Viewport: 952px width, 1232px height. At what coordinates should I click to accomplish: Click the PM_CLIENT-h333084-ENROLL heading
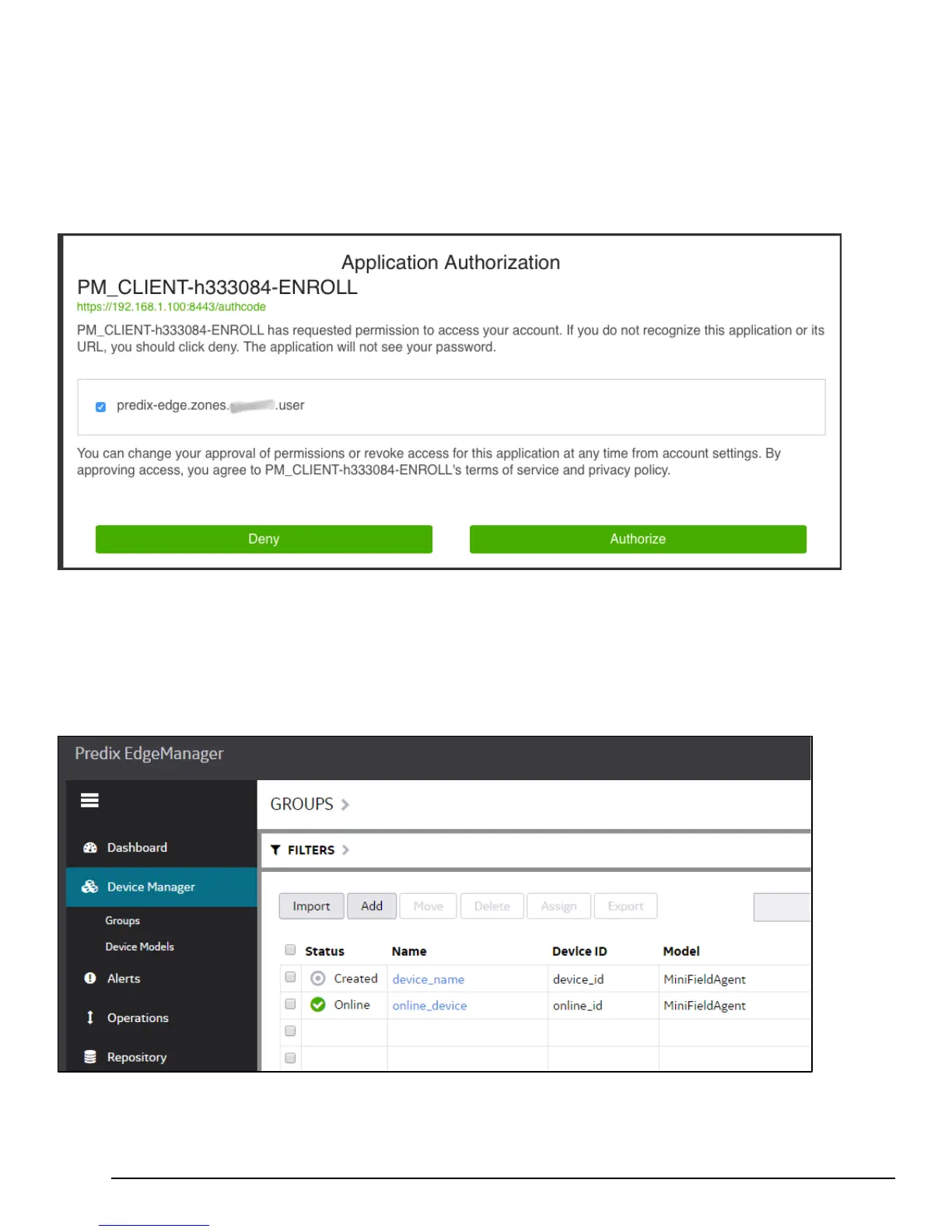[x=217, y=288]
